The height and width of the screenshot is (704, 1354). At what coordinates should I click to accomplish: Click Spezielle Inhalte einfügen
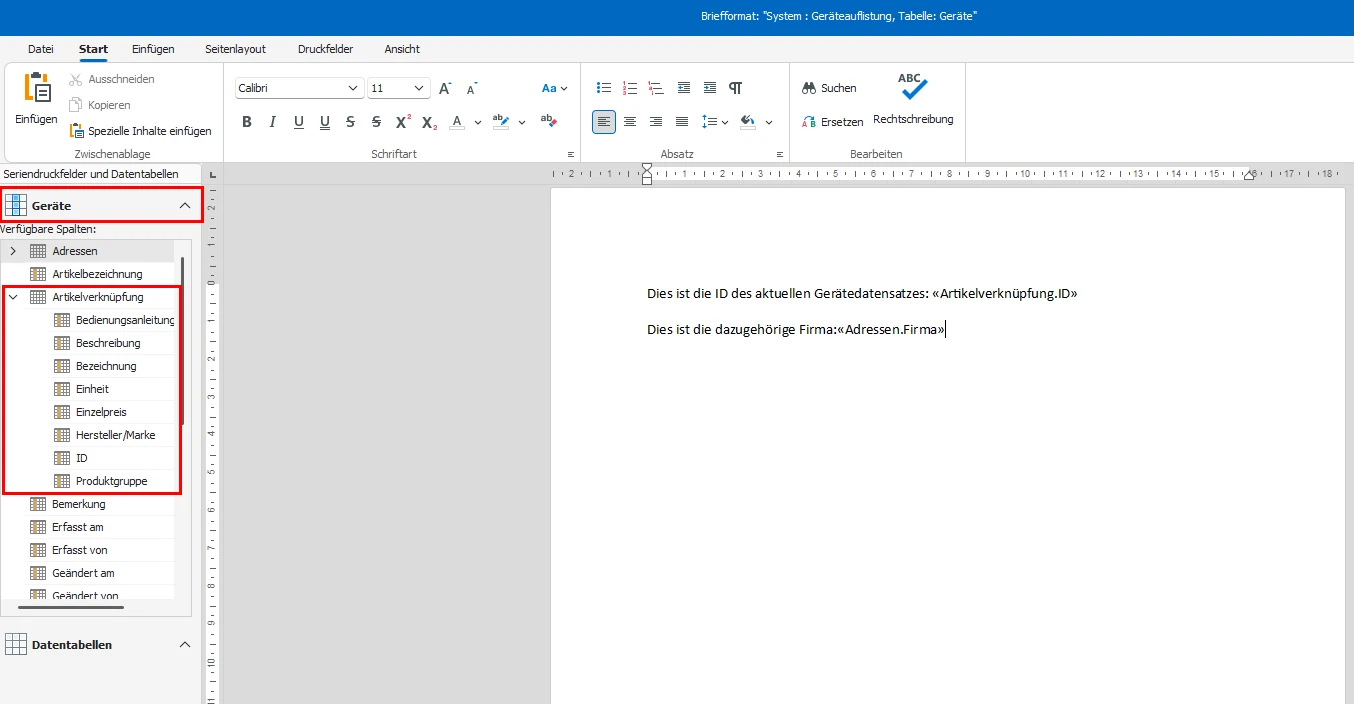(x=140, y=131)
